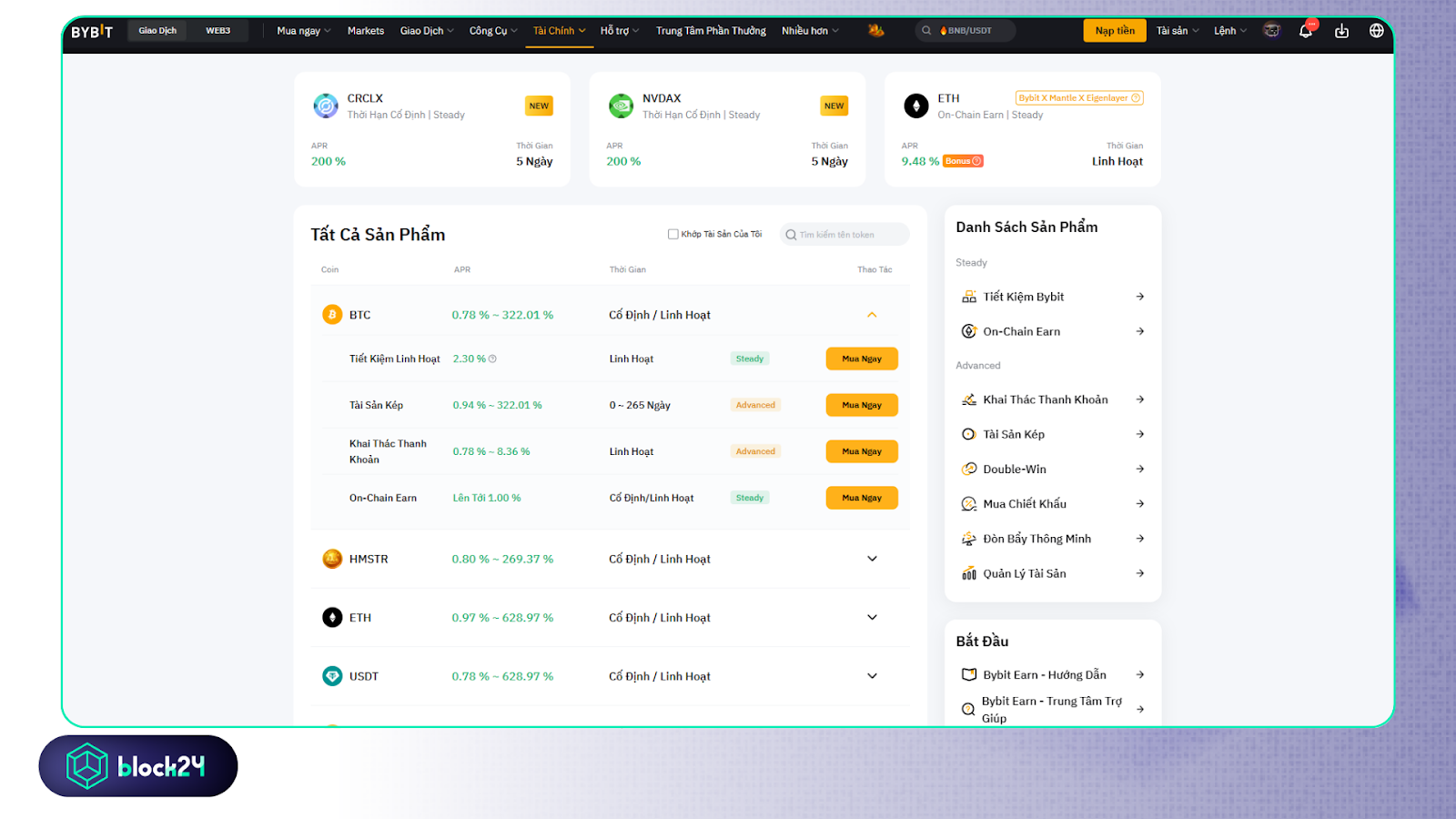Click the flame promo icon in navbar
1456x819 pixels.
coord(876,31)
